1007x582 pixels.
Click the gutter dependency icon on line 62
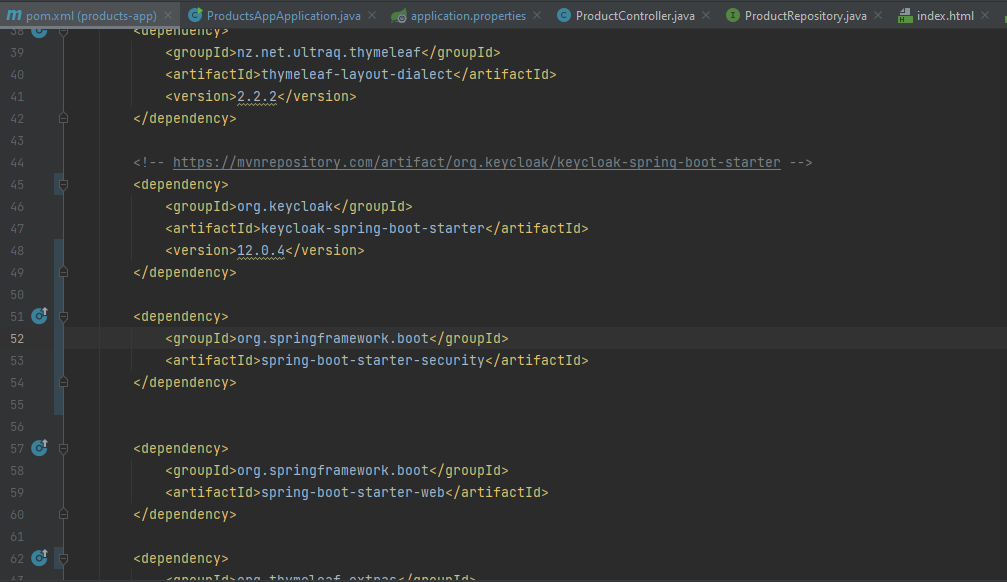pyautogui.click(x=40, y=558)
